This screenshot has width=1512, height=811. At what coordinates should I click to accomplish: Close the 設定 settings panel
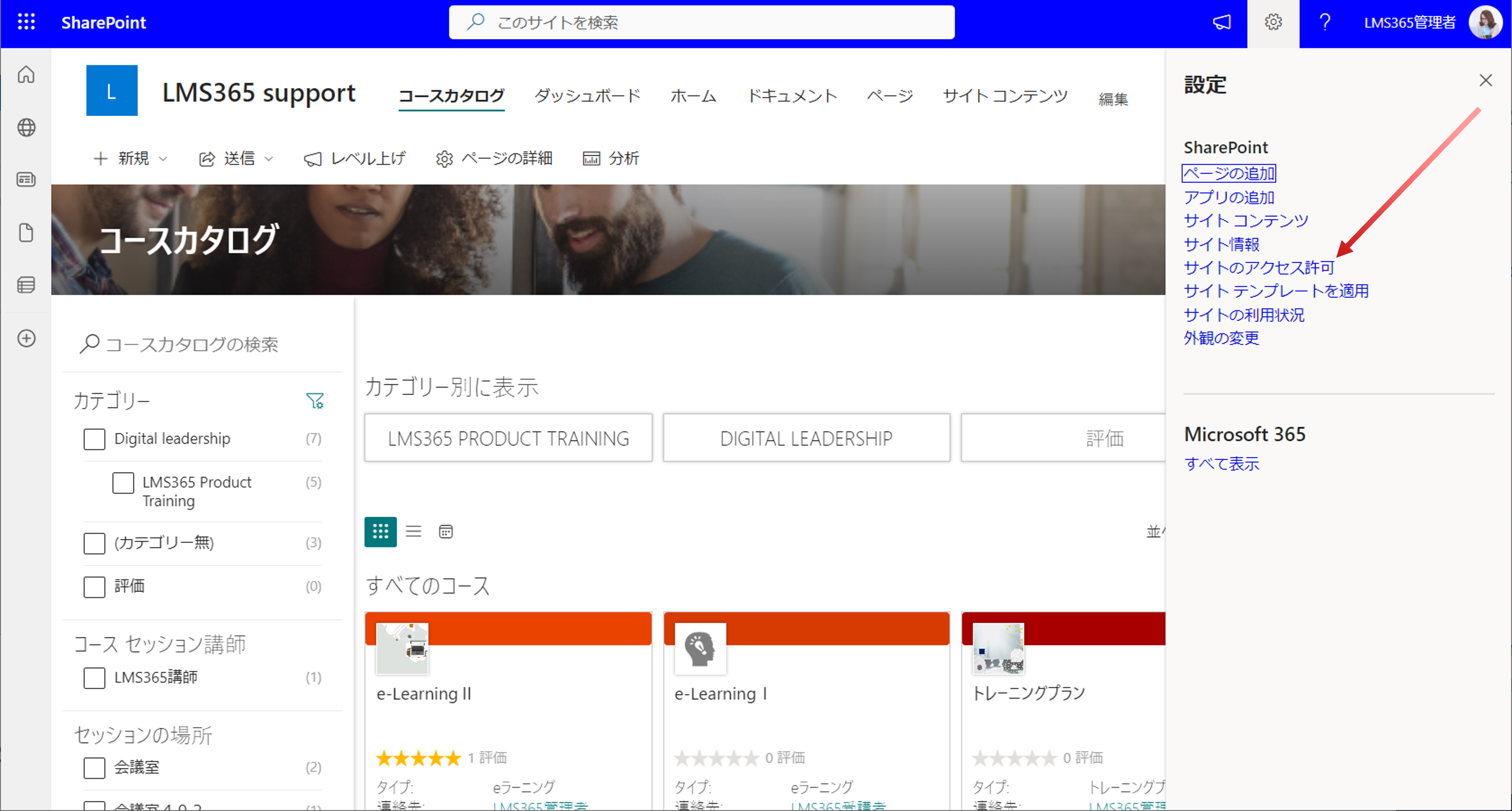coord(1485,80)
